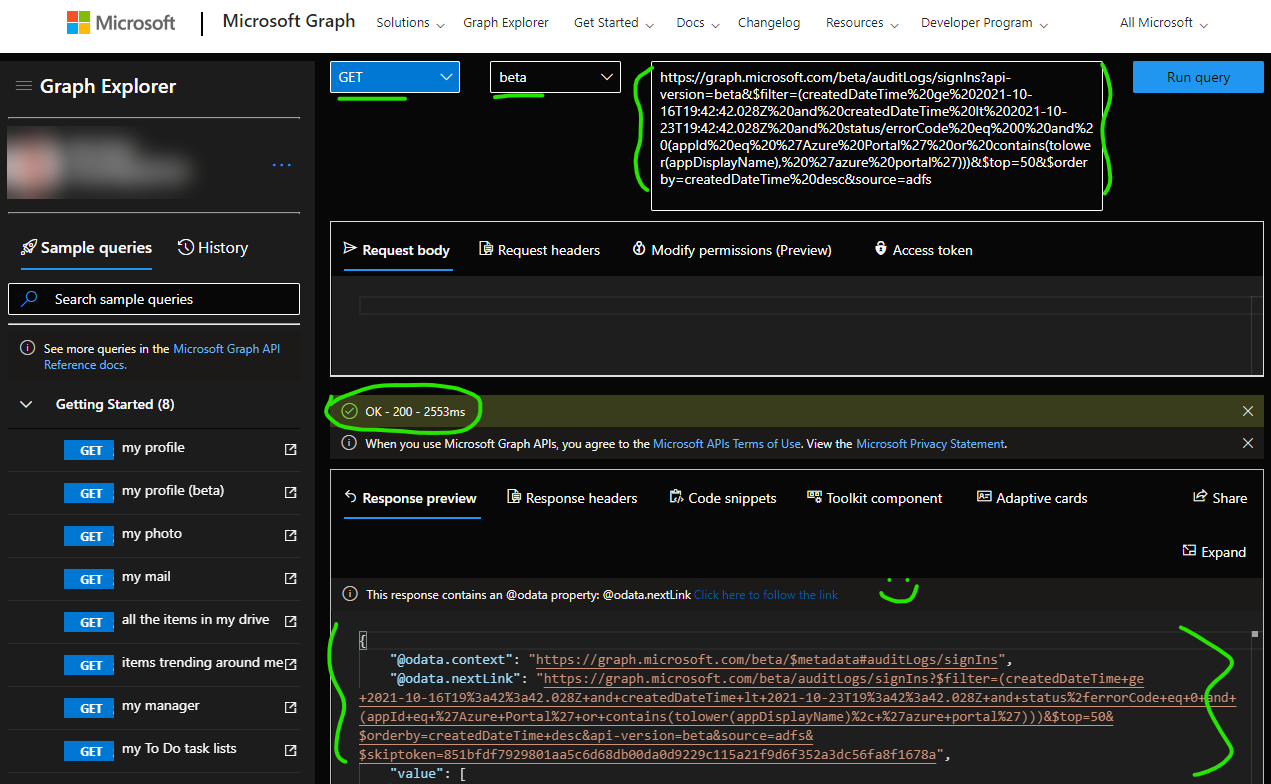Share the query via the Share icon
Viewport: 1271px width, 784px height.
[1219, 497]
